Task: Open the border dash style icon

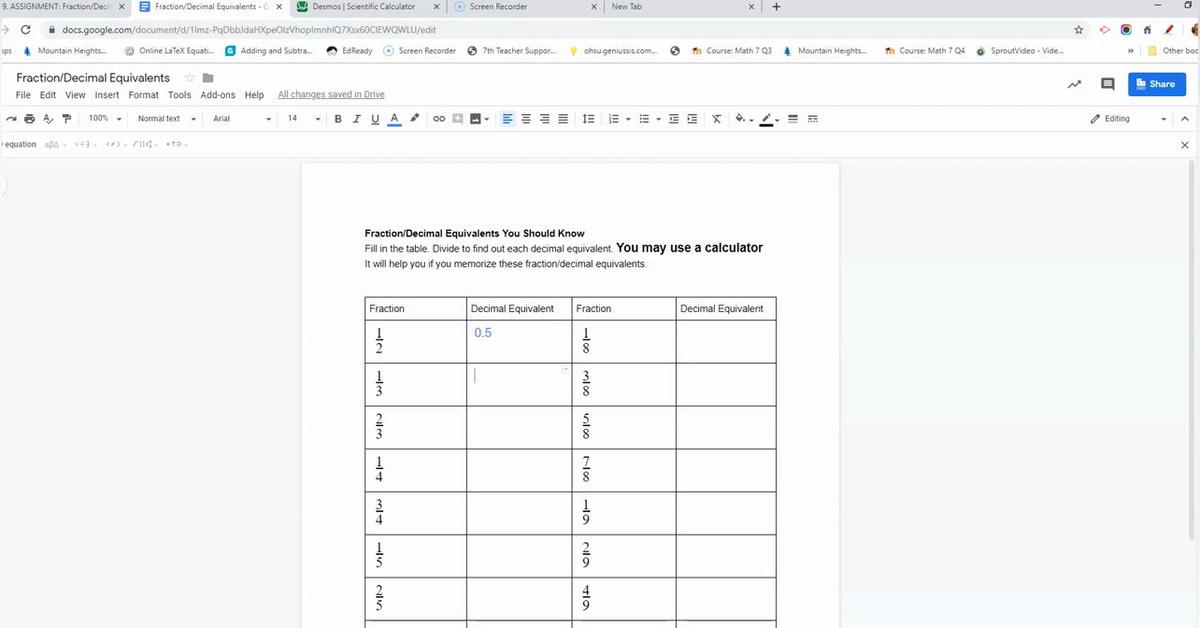Action: click(x=813, y=119)
